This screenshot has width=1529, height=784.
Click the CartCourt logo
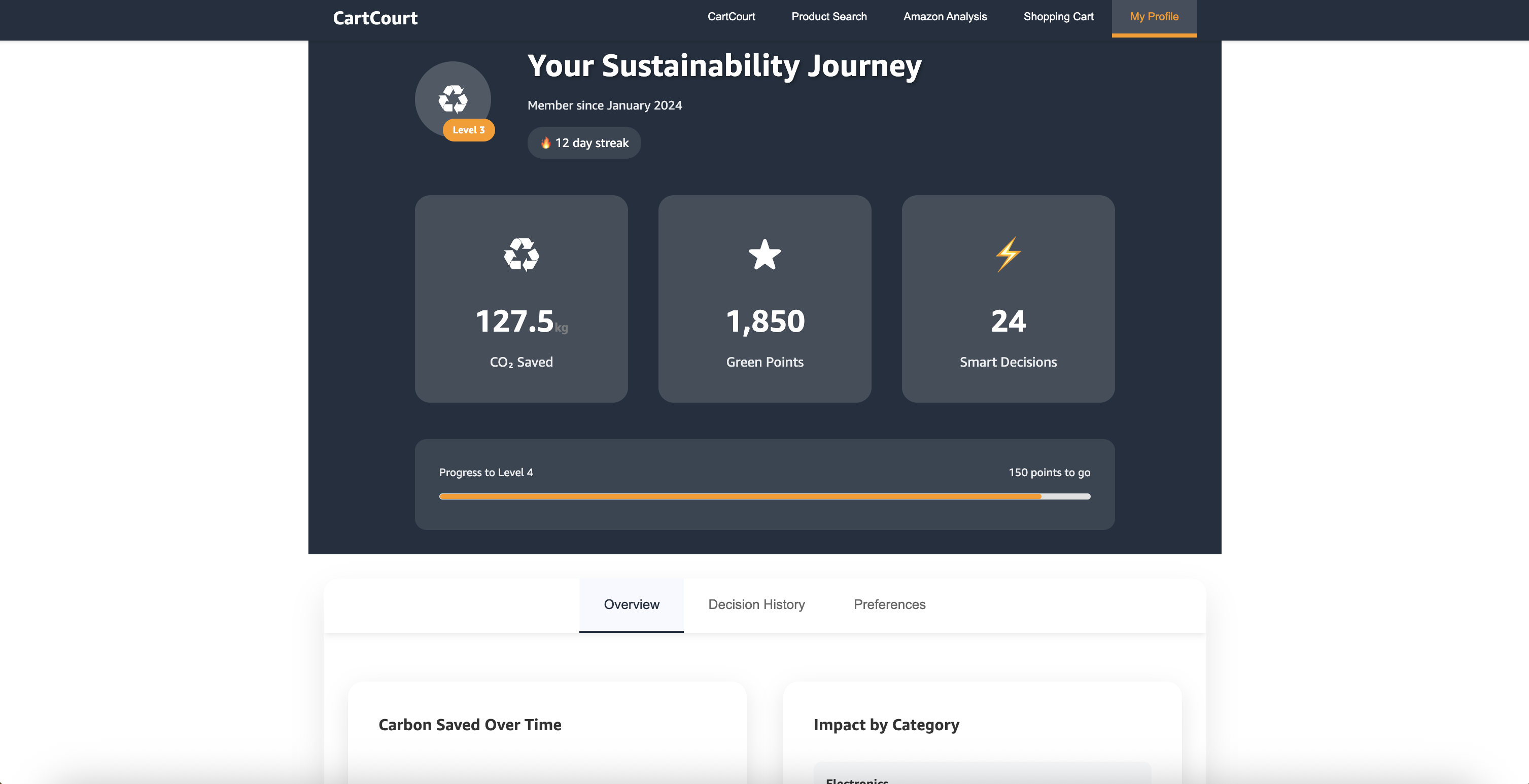tap(375, 18)
